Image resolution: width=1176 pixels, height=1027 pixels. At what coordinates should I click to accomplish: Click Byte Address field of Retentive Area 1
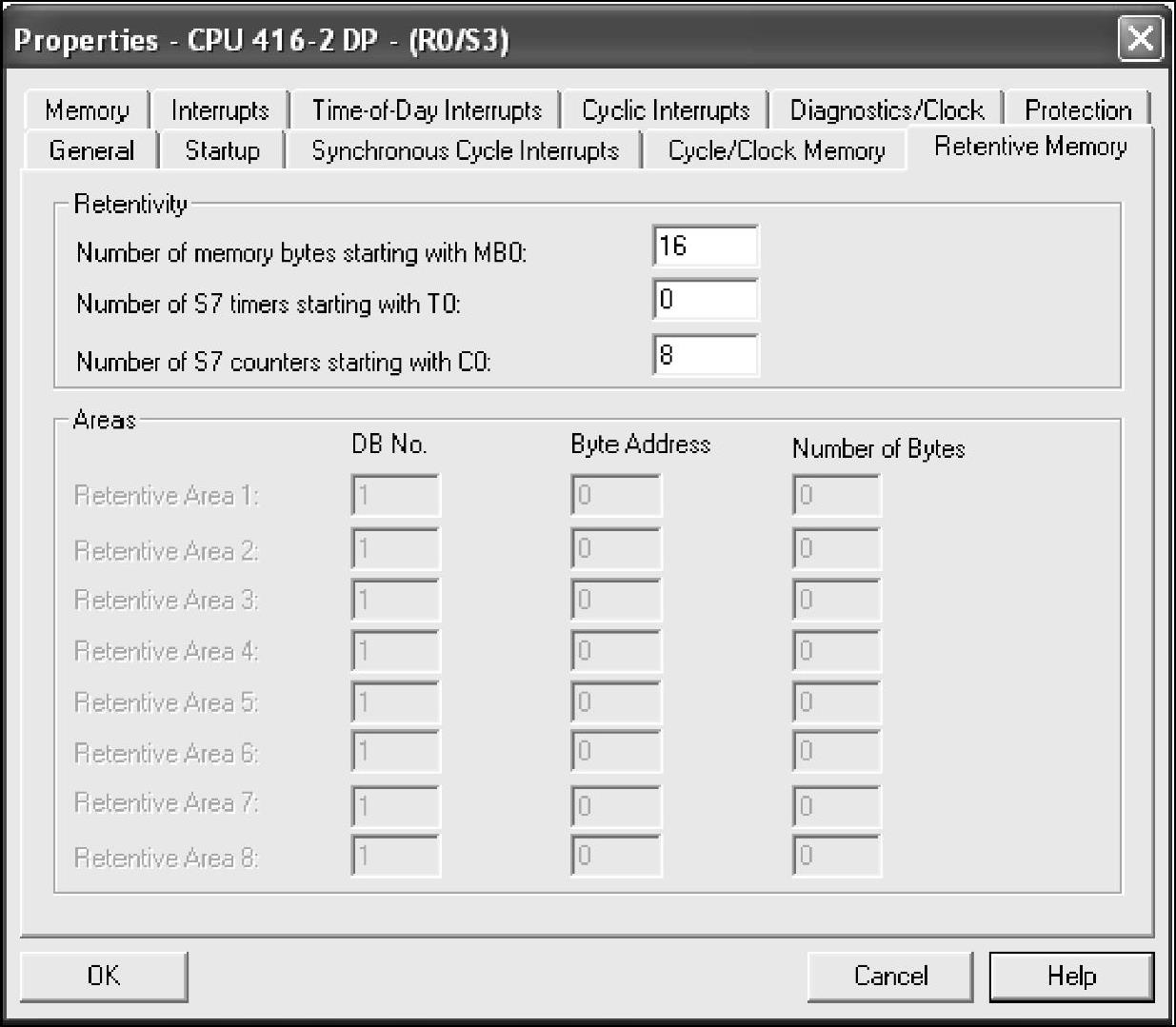[x=616, y=496]
